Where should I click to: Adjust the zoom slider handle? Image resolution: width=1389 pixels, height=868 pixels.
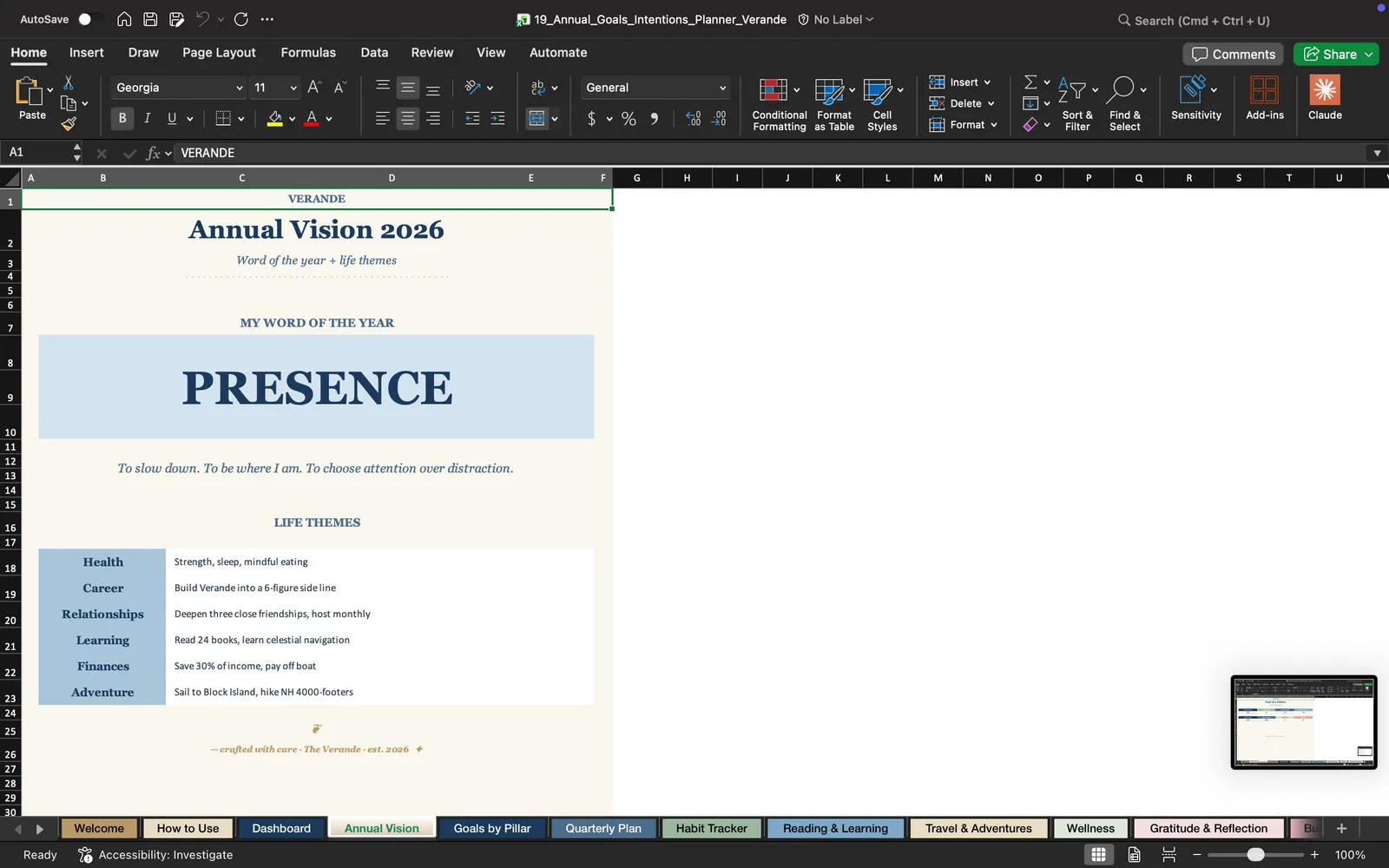click(x=1255, y=854)
